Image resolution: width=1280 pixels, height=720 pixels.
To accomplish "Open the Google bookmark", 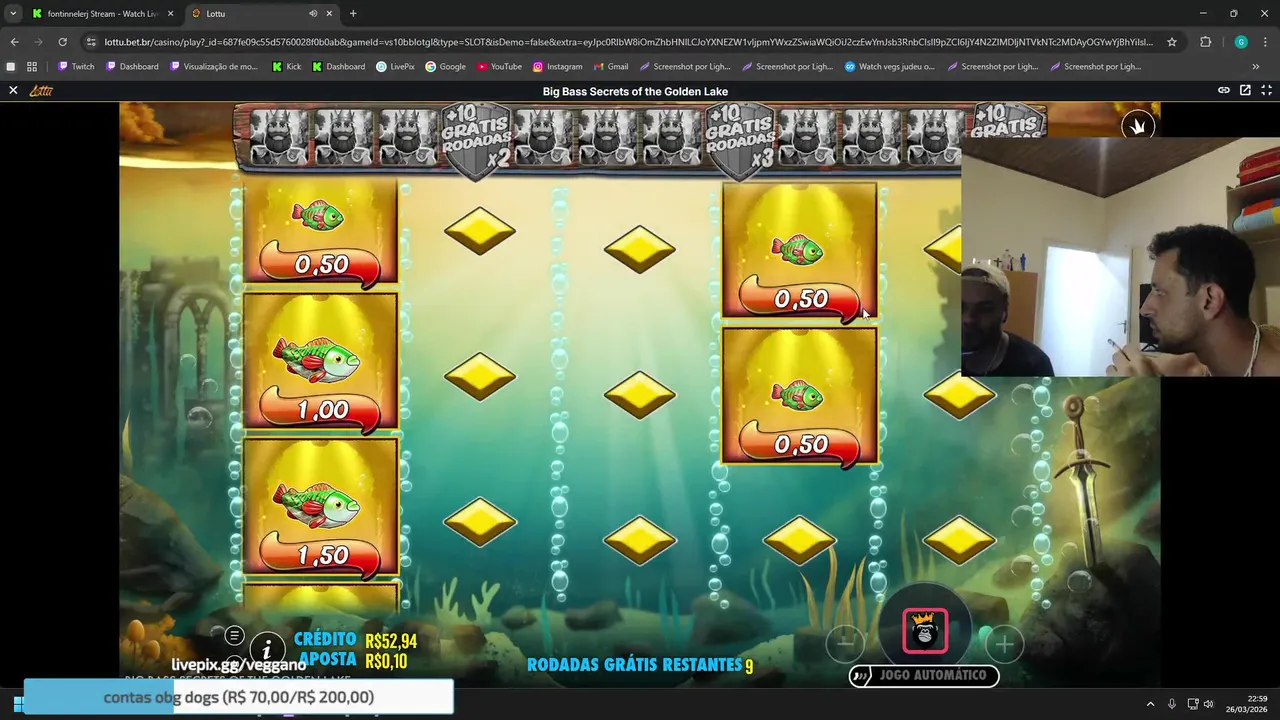I will click(445, 67).
